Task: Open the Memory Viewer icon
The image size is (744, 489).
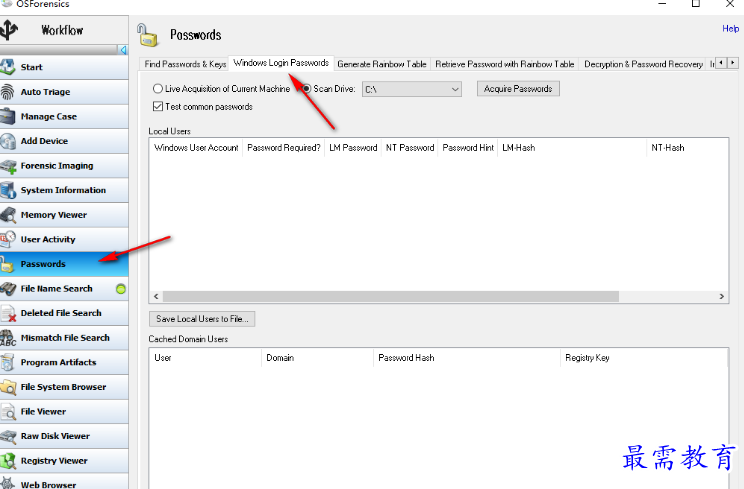Action: pos(8,215)
